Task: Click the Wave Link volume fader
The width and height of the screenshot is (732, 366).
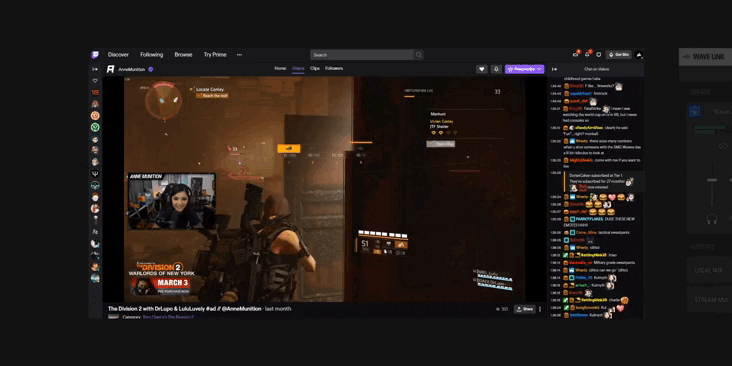Action: 712,180
